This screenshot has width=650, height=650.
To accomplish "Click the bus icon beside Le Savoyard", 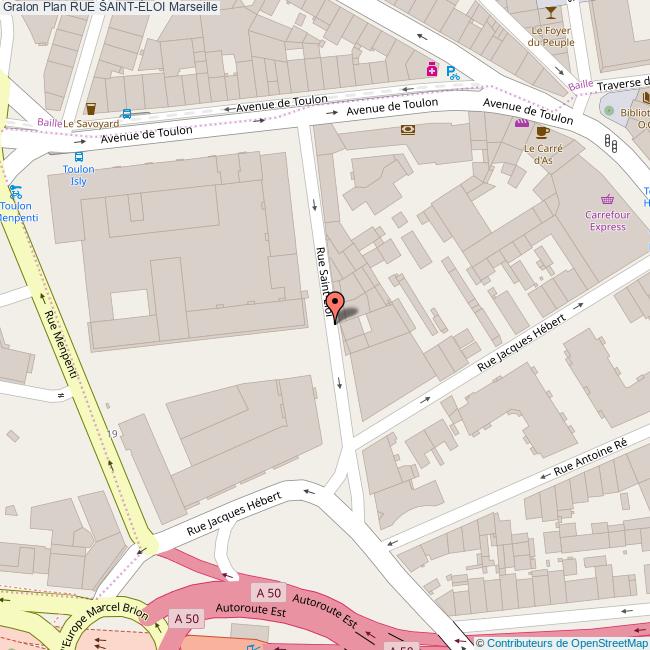I will tap(126, 114).
